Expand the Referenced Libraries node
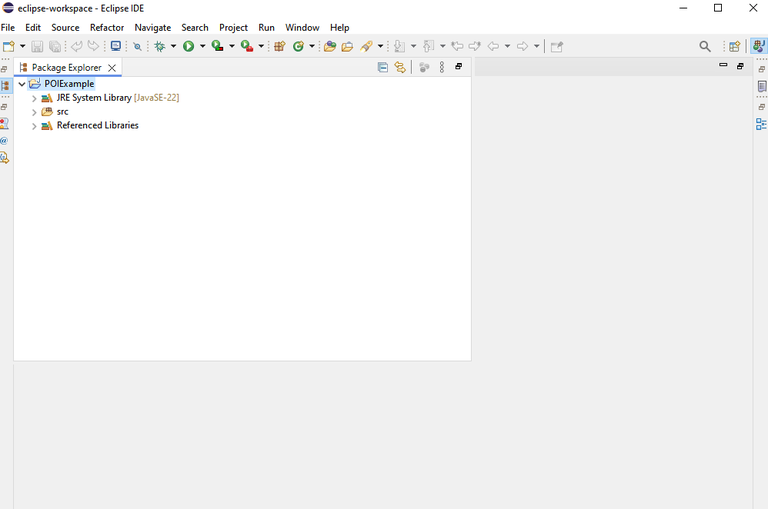Screen dimensions: 768x509 pos(34,126)
